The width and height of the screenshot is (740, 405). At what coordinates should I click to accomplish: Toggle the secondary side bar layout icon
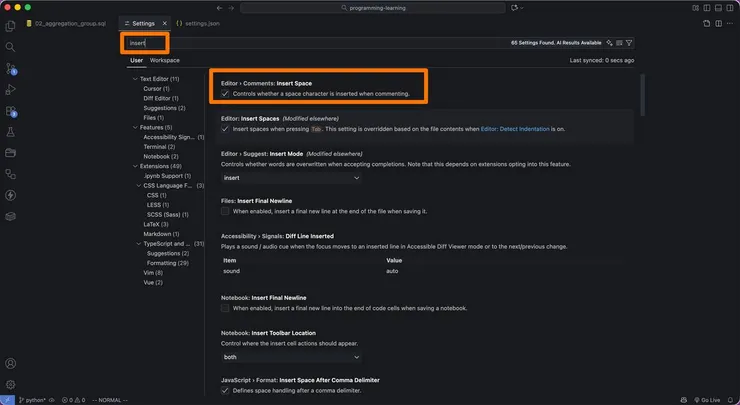[x=730, y=8]
